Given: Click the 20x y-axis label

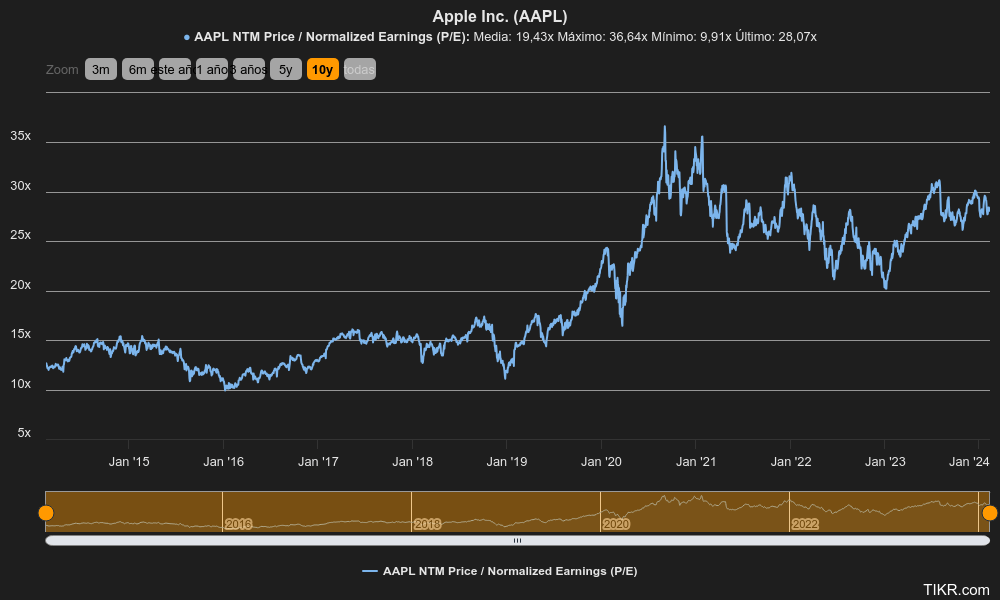Looking at the screenshot, I should coord(20,284).
